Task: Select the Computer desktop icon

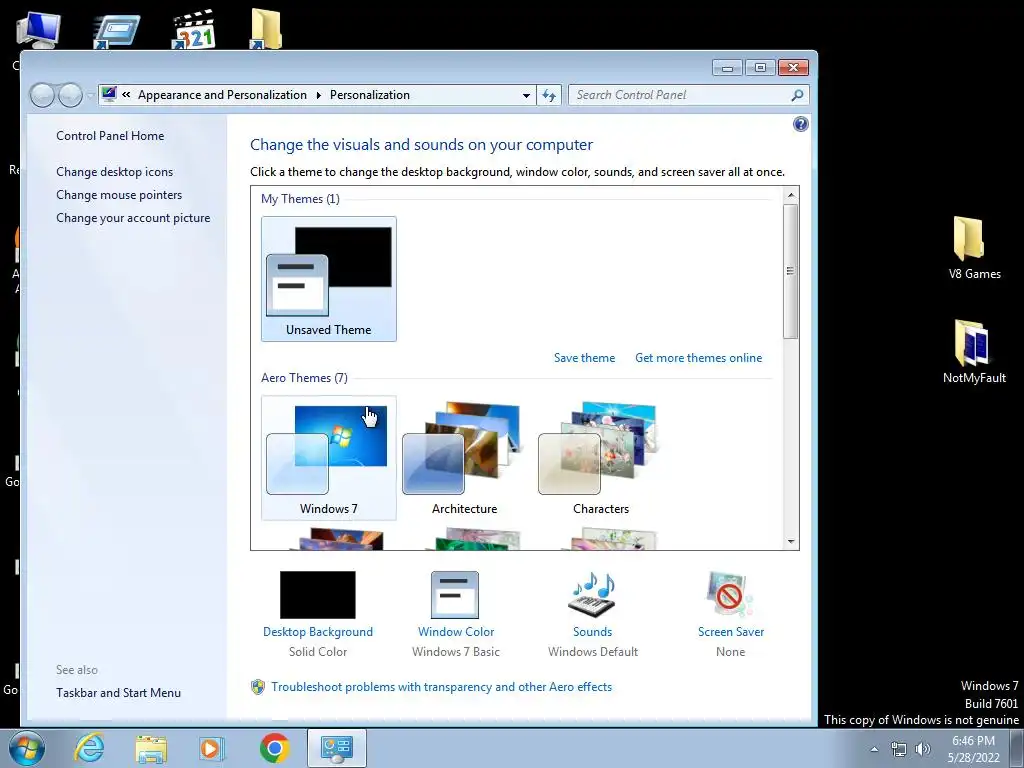Action: (x=38, y=29)
